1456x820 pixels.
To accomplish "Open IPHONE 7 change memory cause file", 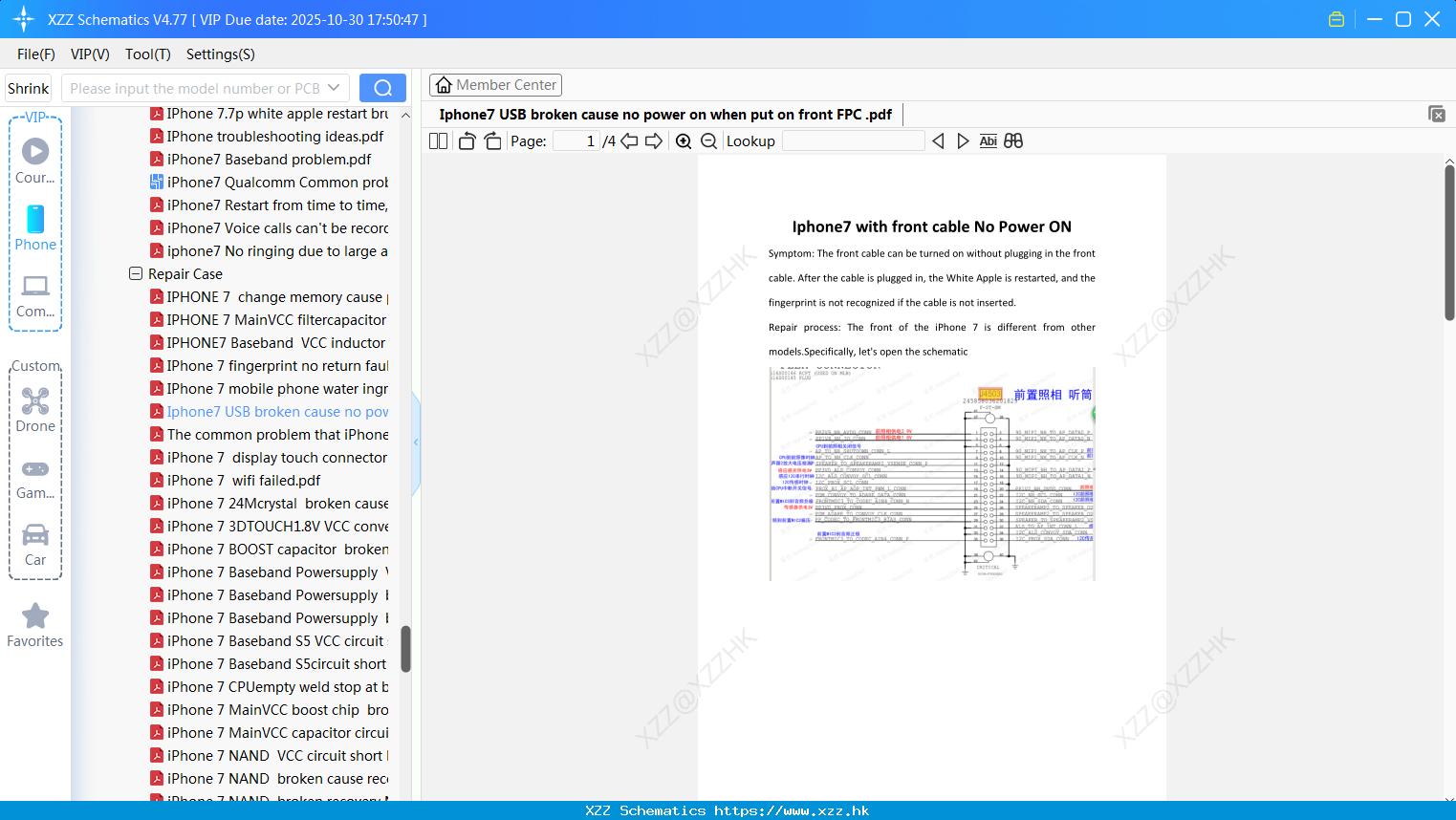I will tap(270, 297).
